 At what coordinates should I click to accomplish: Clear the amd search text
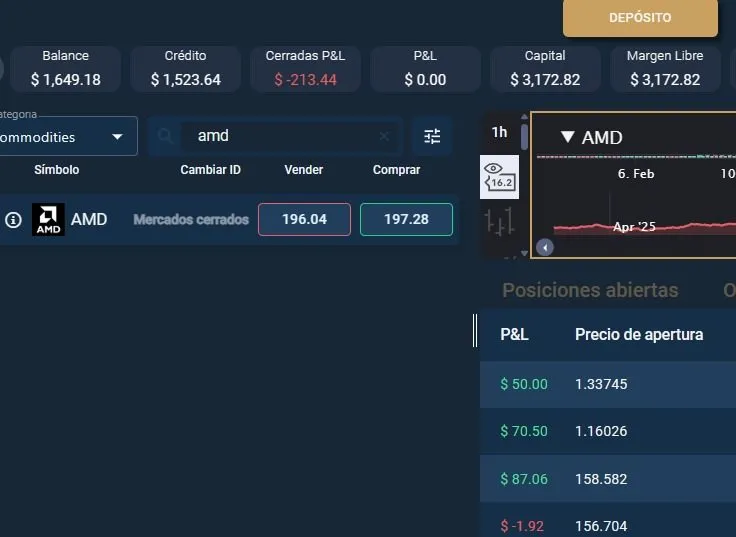pos(384,136)
